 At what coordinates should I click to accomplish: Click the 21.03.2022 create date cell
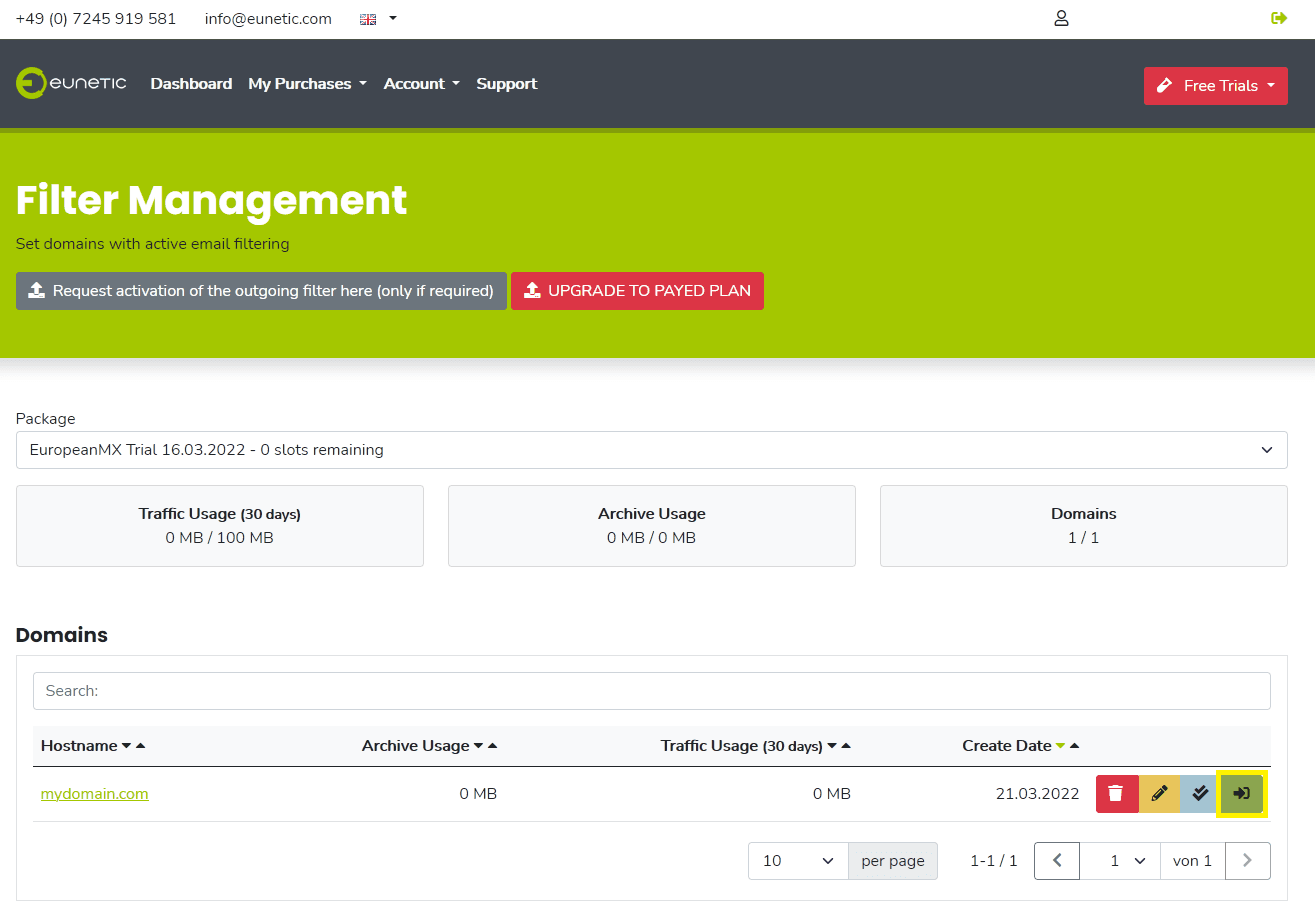pyautogui.click(x=1037, y=794)
